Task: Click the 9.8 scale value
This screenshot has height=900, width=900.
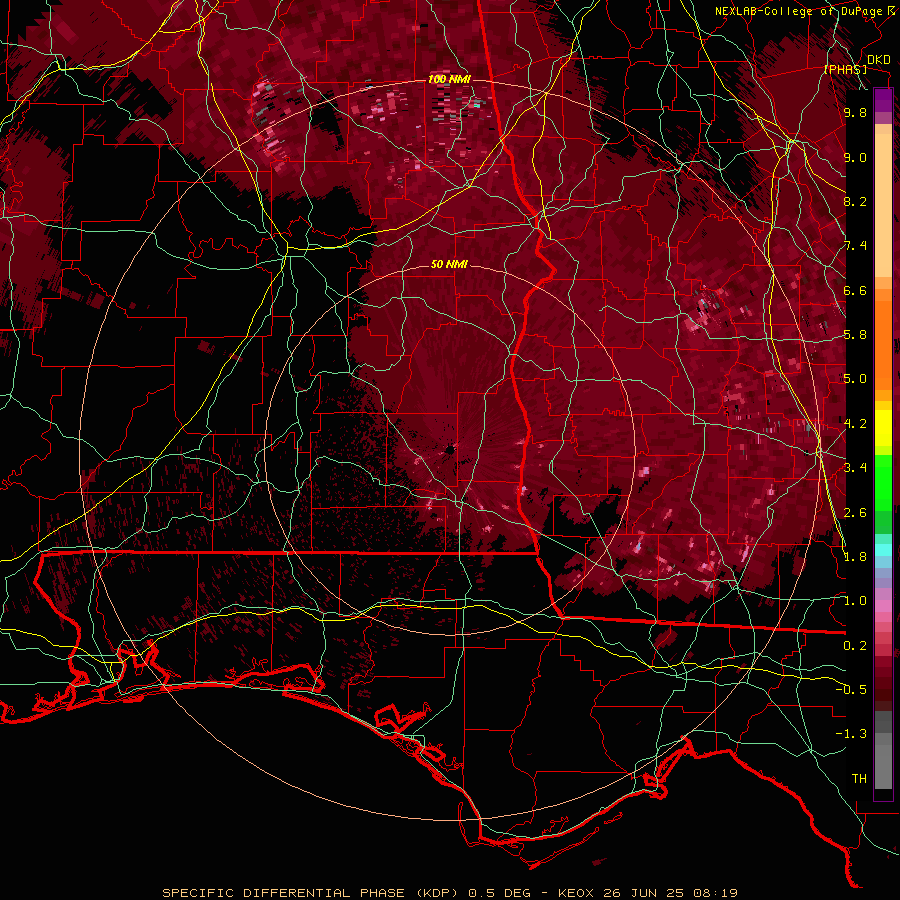Action: pyautogui.click(x=855, y=112)
